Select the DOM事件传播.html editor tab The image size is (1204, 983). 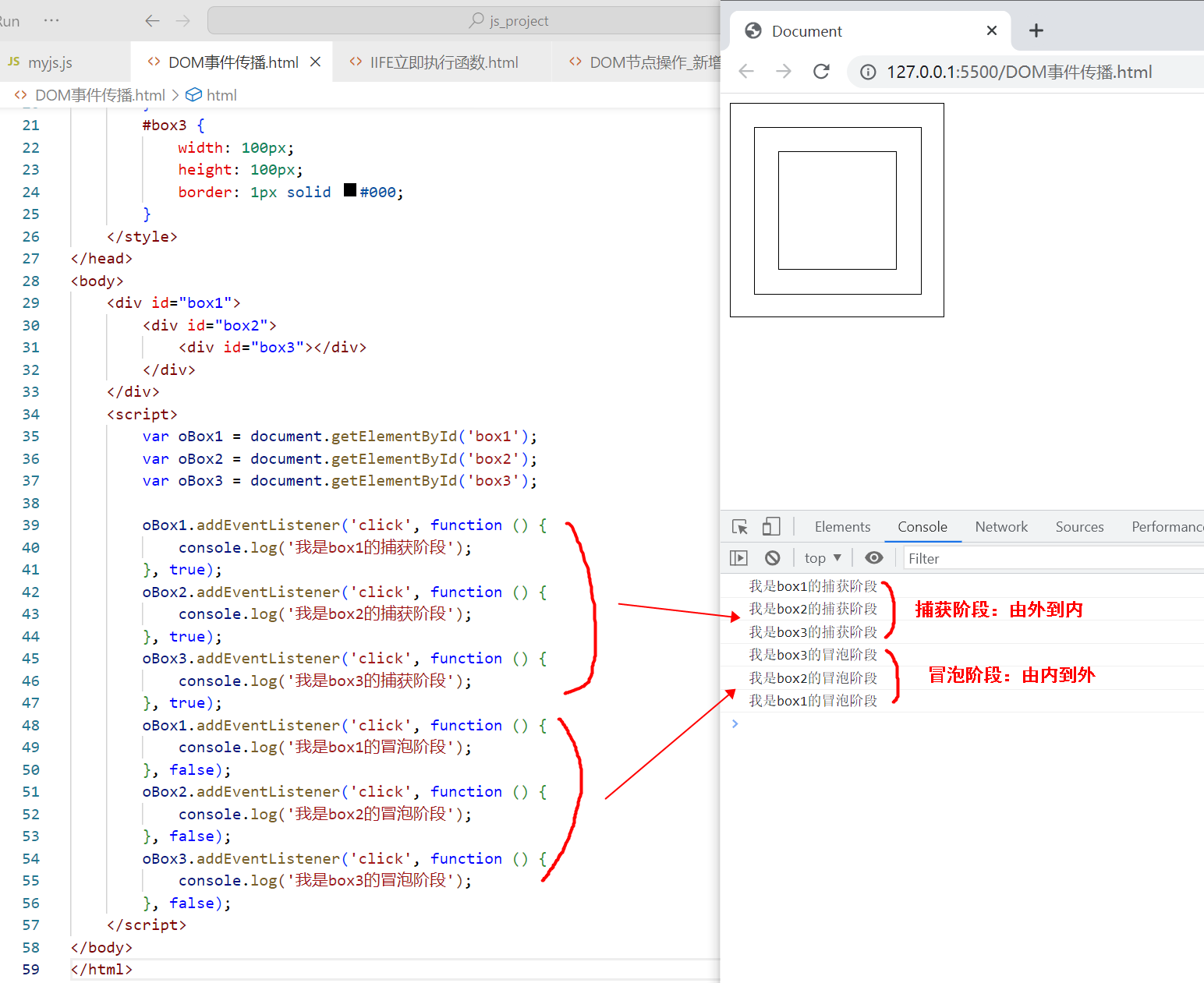[233, 62]
